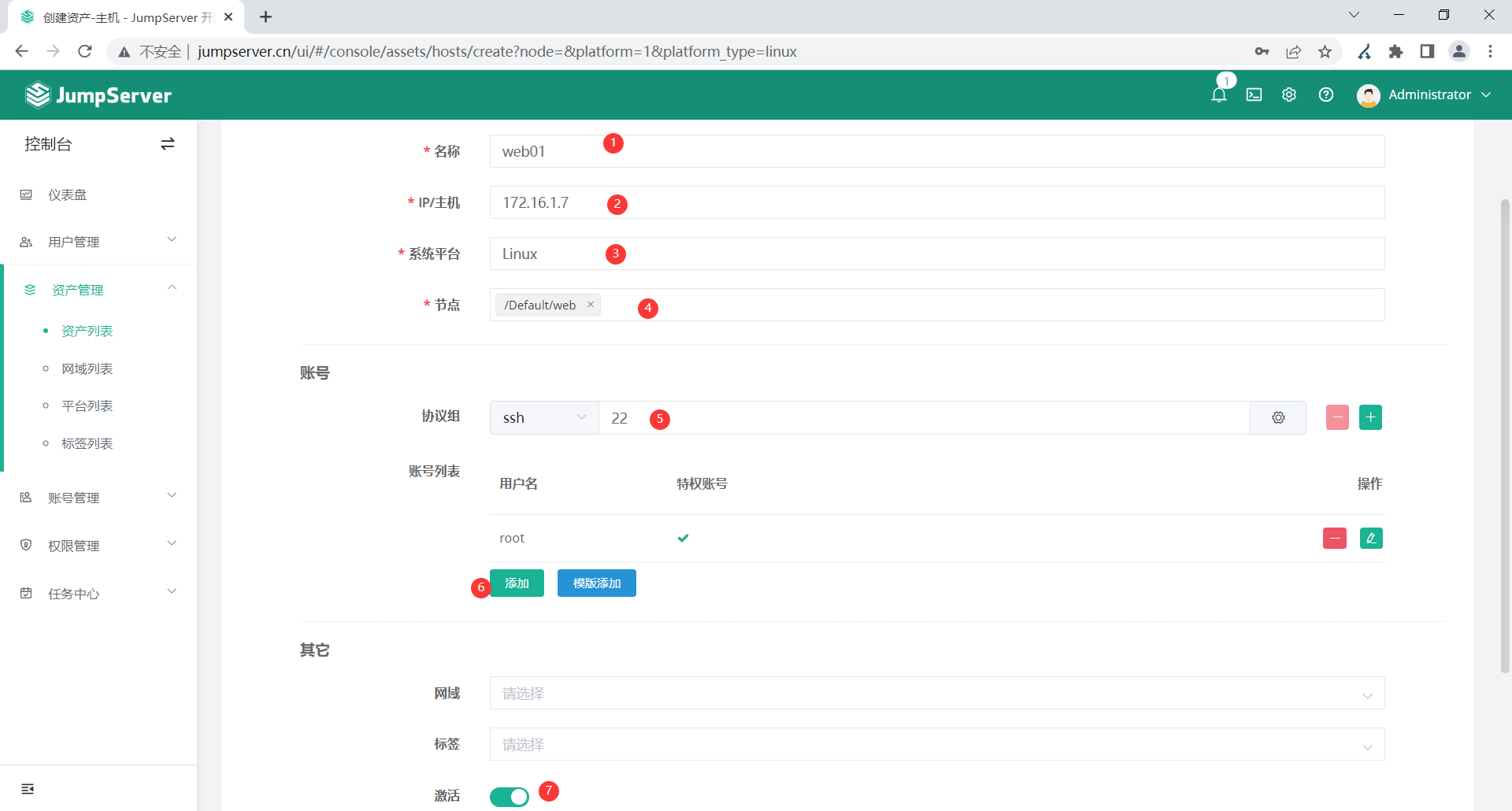Open protocol settings gear for ssh
The image size is (1512, 811).
point(1278,417)
